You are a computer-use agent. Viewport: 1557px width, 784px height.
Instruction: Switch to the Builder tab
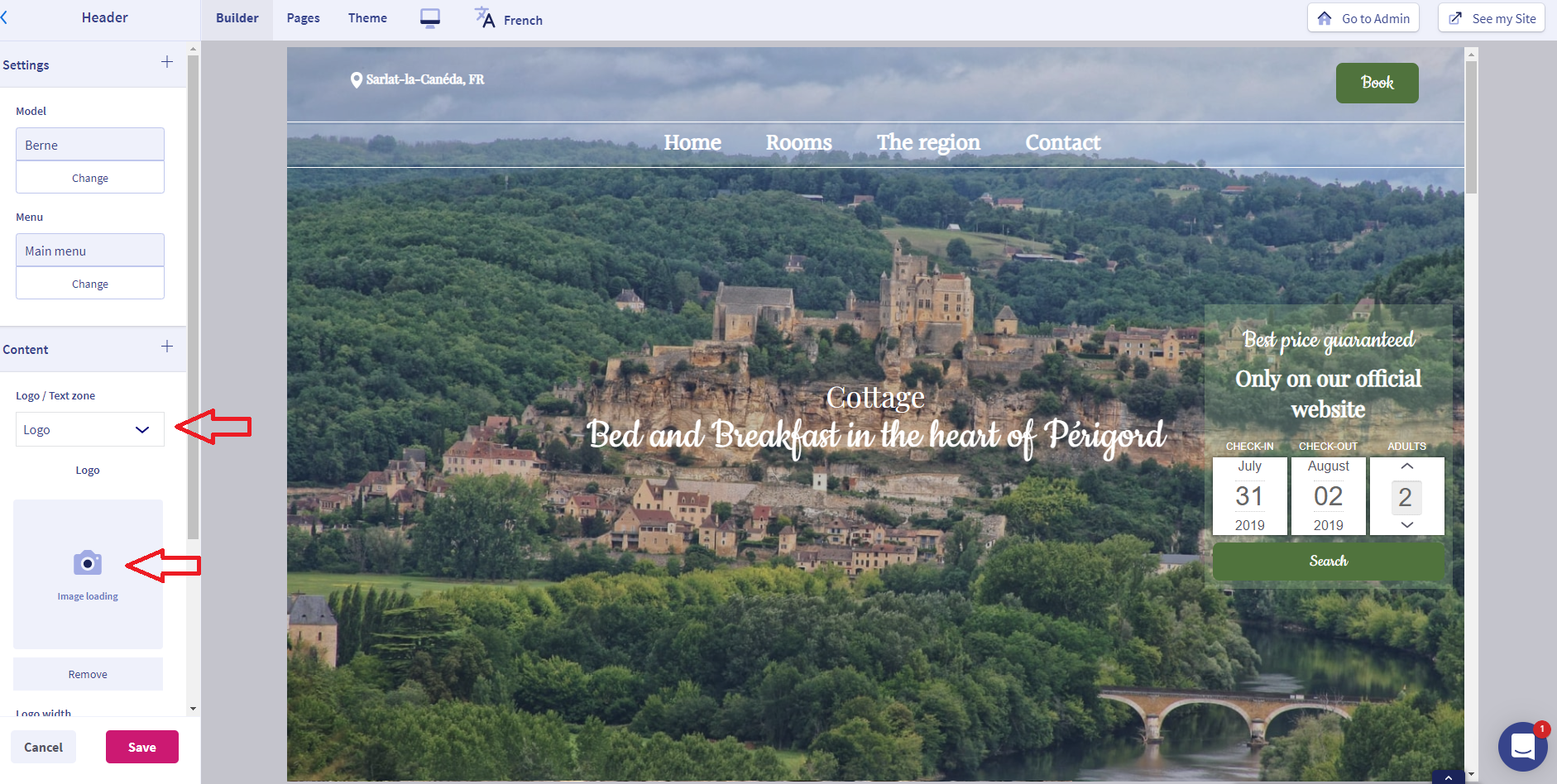[237, 18]
